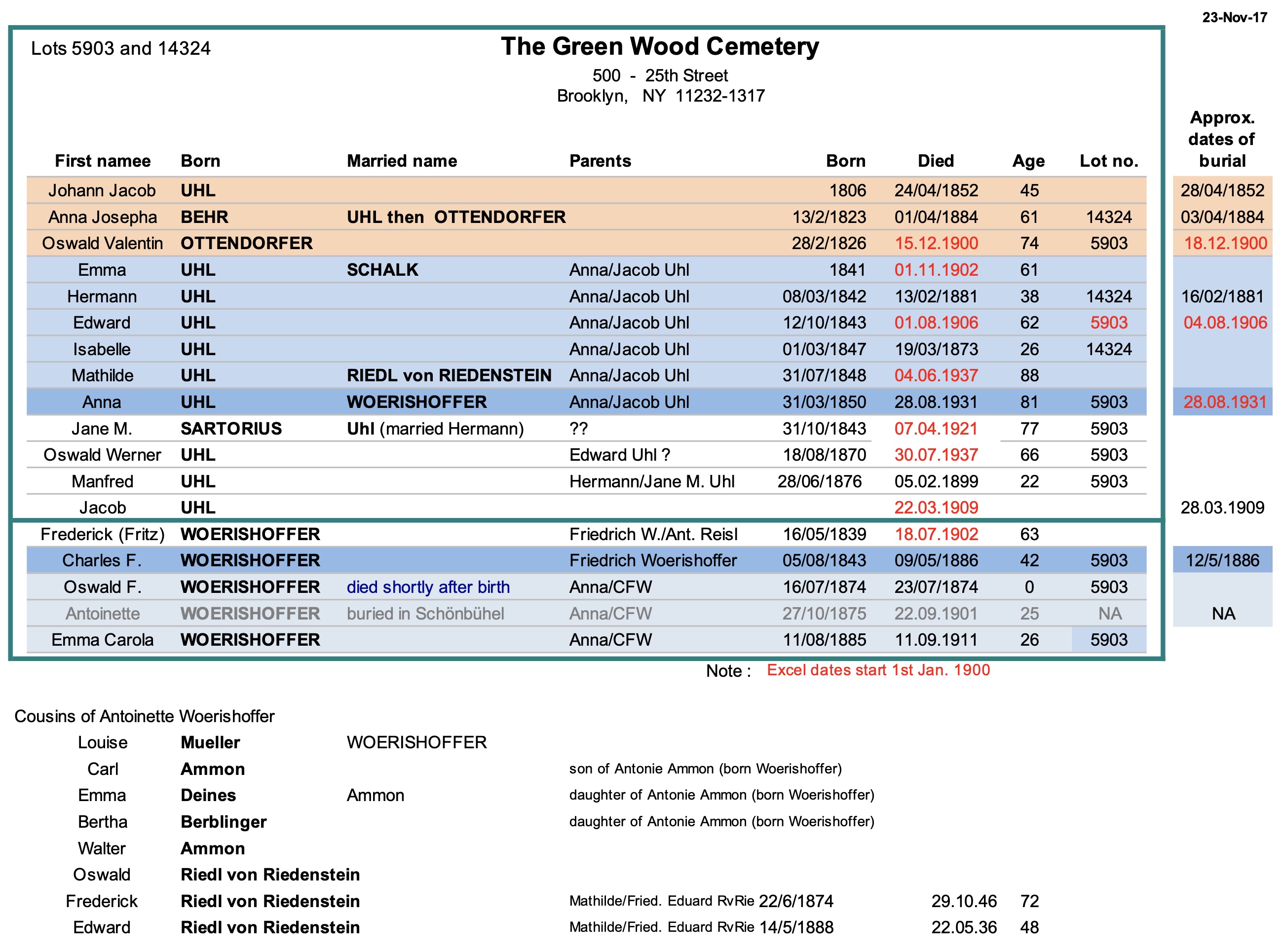Click the burial date '18.12.1900'

click(1225, 243)
